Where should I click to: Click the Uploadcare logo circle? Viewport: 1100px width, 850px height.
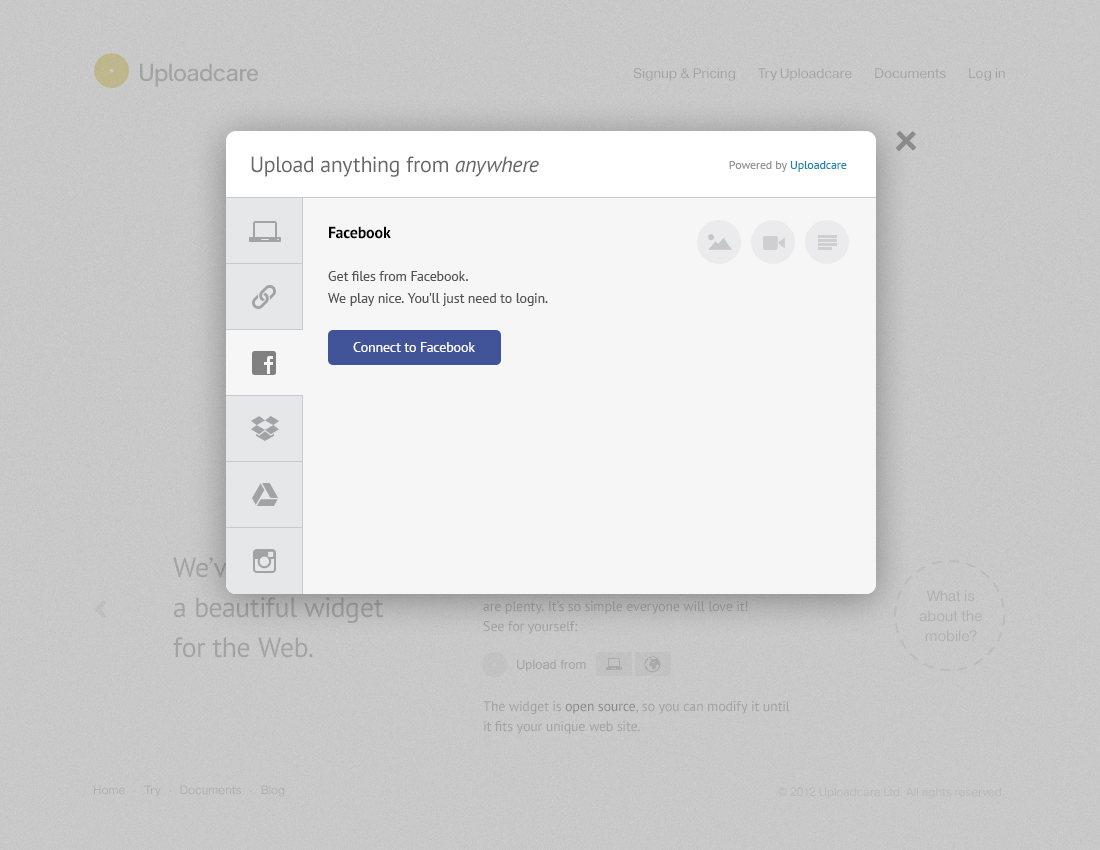pyautogui.click(x=112, y=71)
